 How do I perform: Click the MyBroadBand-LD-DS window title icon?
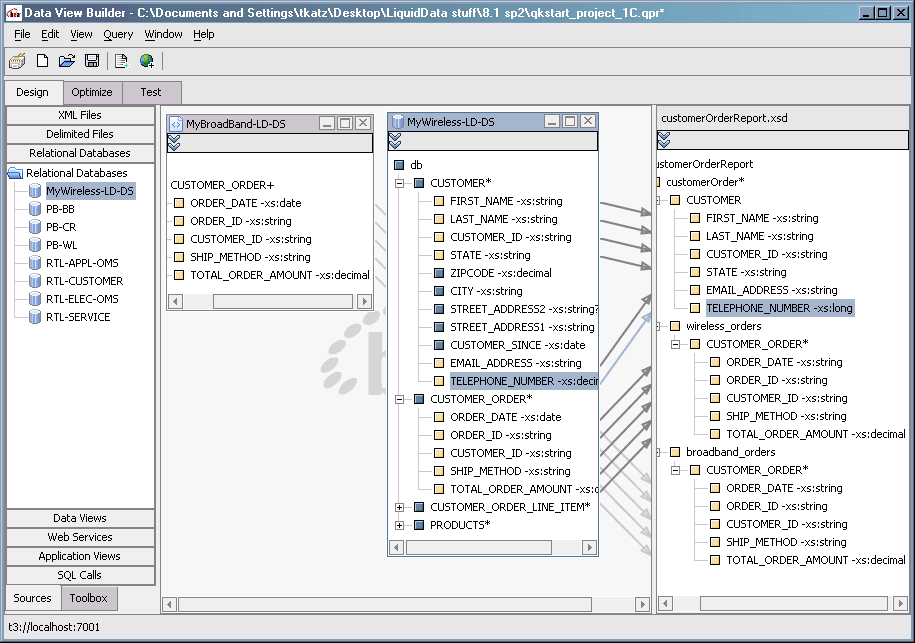pos(176,124)
